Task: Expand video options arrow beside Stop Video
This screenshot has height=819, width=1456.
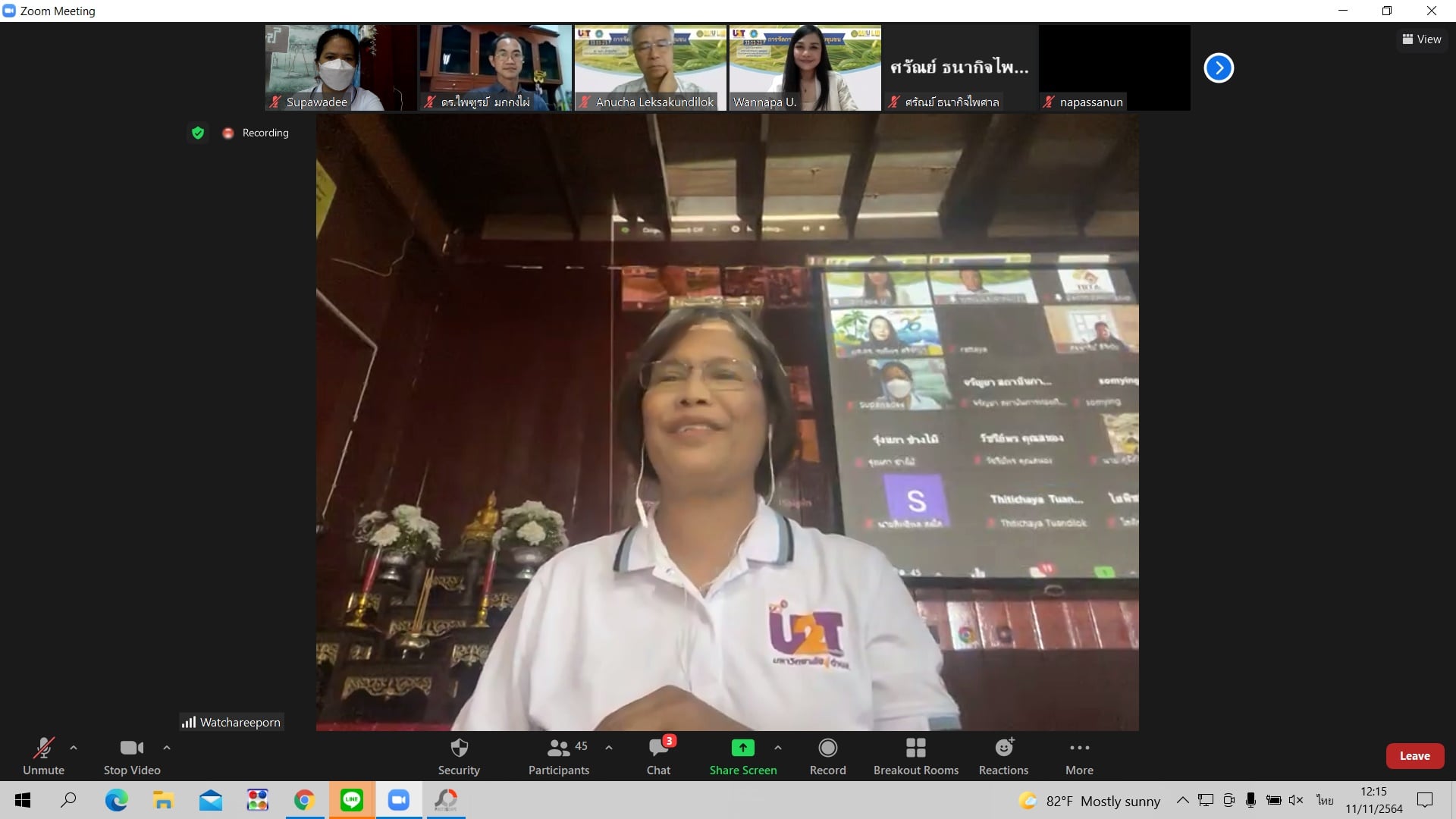Action: 167,748
